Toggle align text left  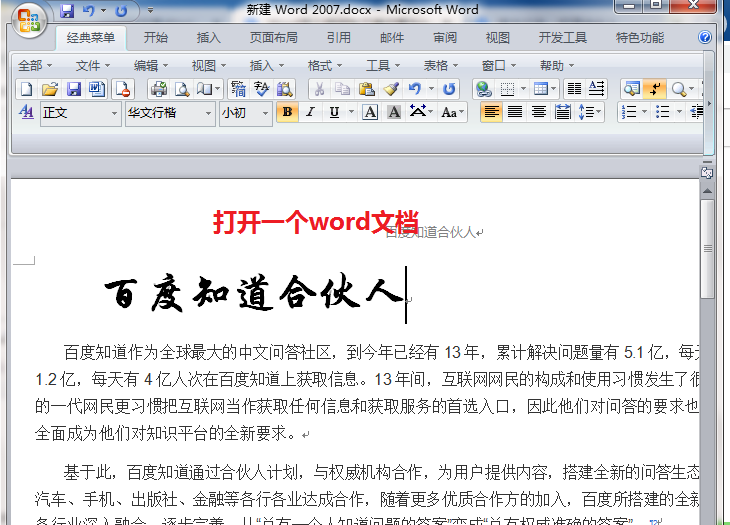click(491, 112)
